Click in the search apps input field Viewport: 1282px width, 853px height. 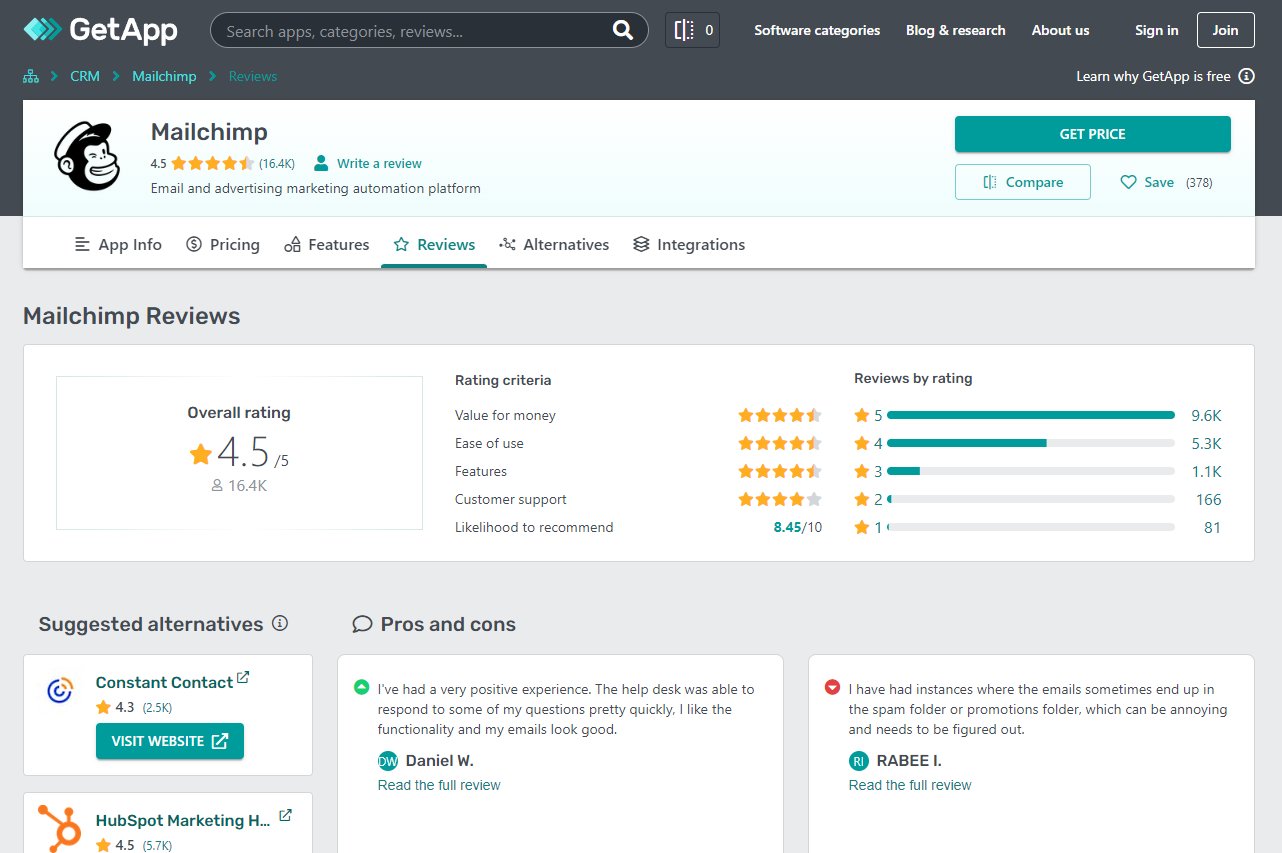(x=415, y=31)
